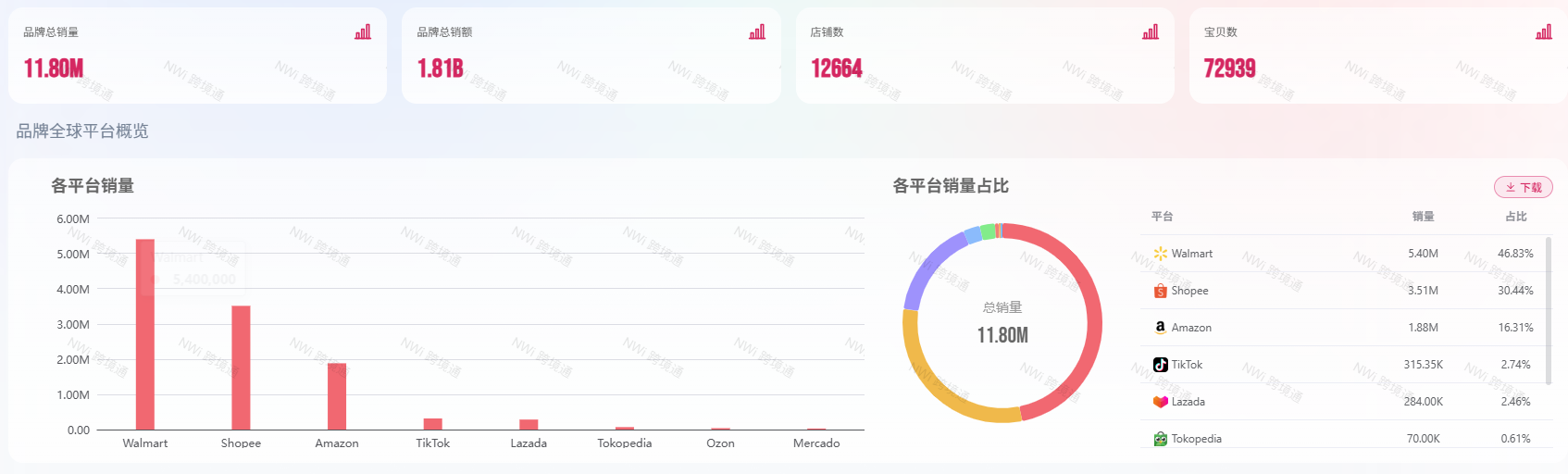Click the TikTok logo icon in table

coord(1161,365)
